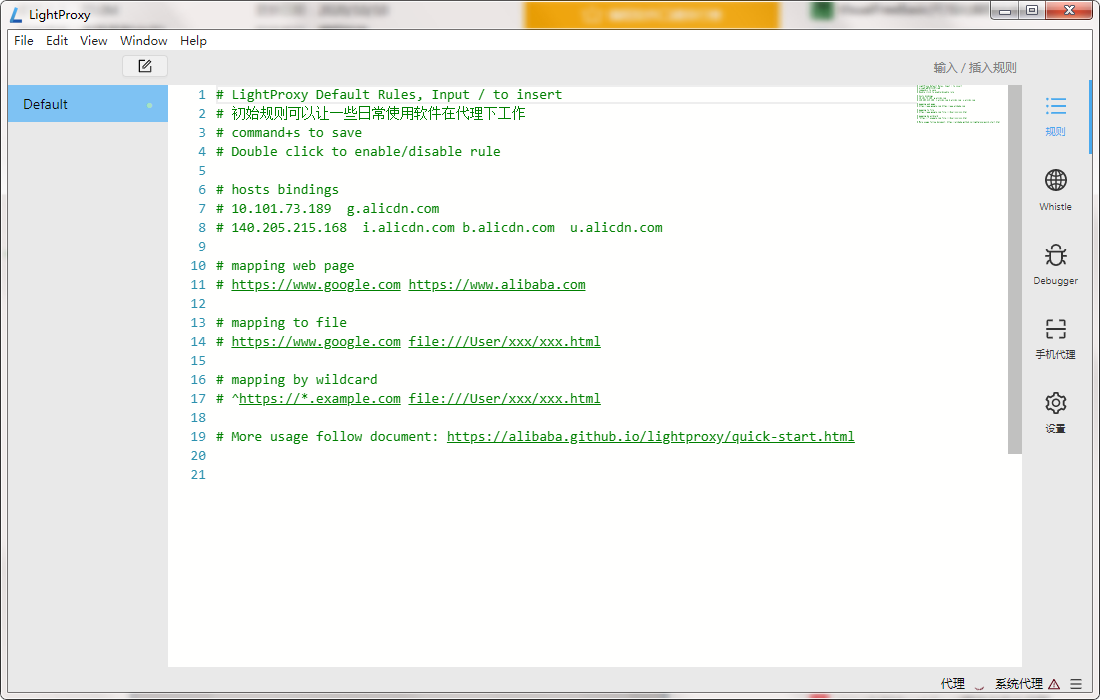Screen dimensions: 1100x700
Task: Open the 规则 (Rules) panel icon
Action: point(1055,107)
